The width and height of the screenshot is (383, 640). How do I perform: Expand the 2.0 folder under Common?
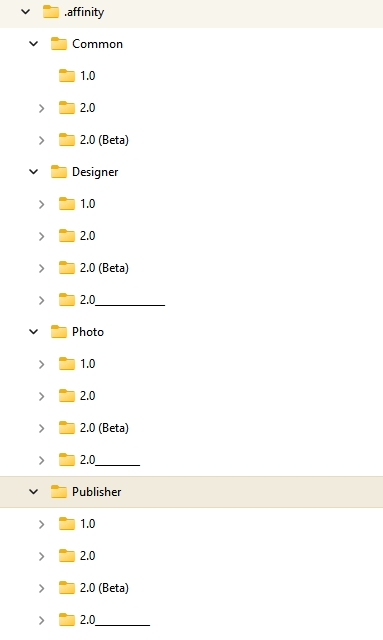[42, 108]
